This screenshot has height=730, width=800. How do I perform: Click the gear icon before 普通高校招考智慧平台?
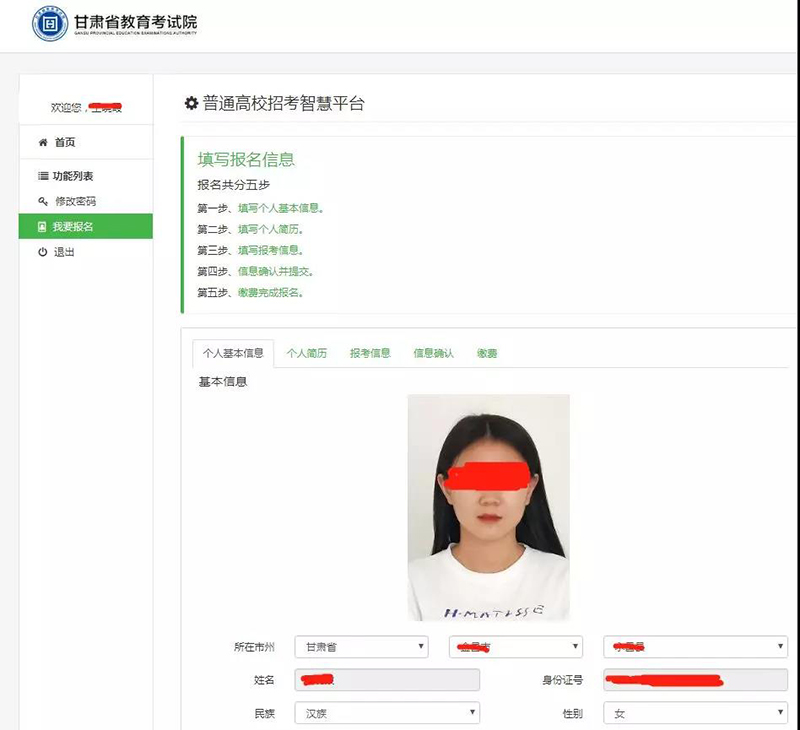191,103
